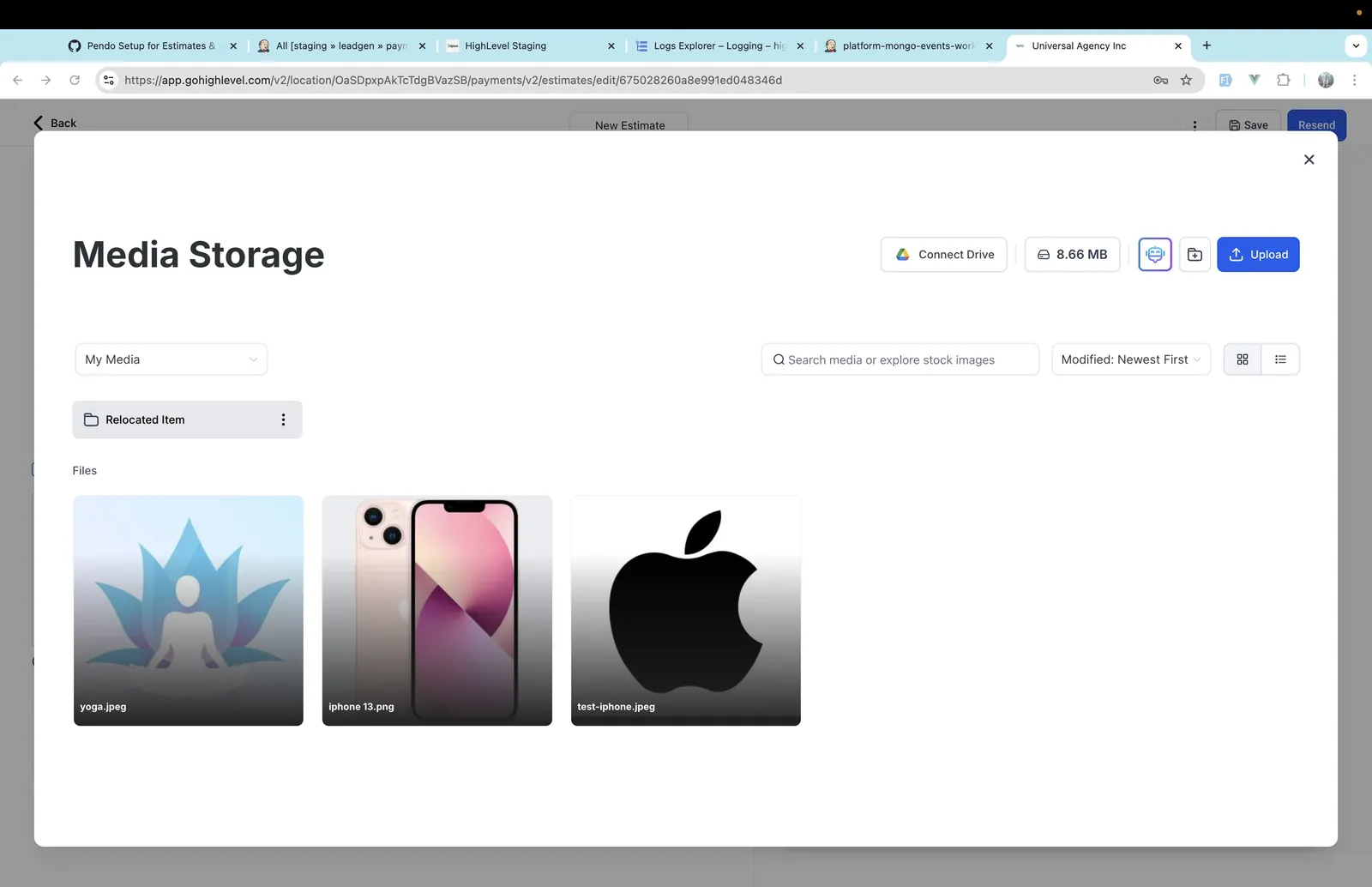Close the HighLevel Staging tab
The width and height of the screenshot is (1372, 887).
tap(611, 45)
